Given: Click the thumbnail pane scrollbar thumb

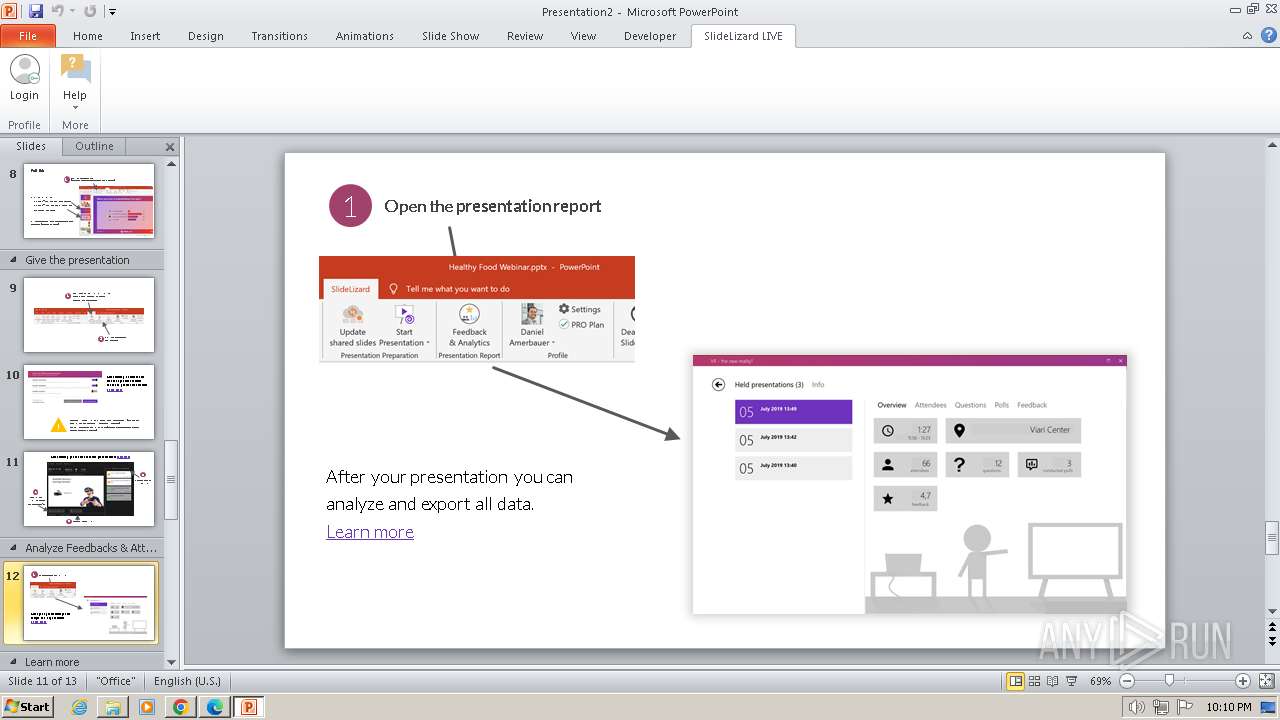Looking at the screenshot, I should tap(170, 479).
